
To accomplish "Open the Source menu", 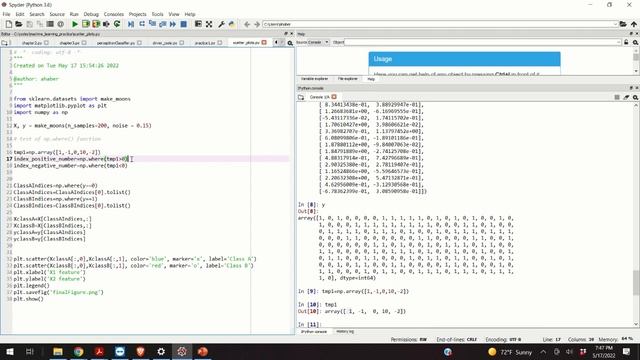I will 57,14.
